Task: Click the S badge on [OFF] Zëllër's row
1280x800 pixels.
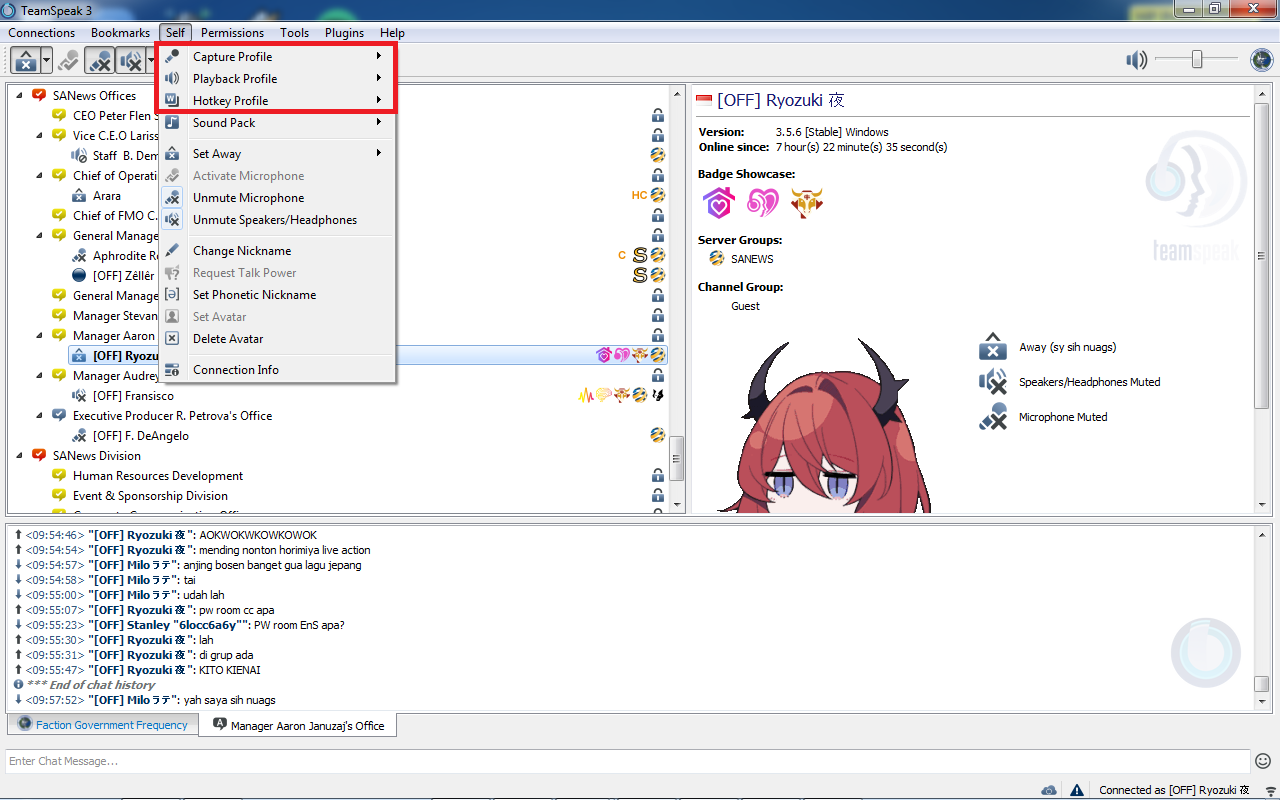Action: pyautogui.click(x=640, y=276)
